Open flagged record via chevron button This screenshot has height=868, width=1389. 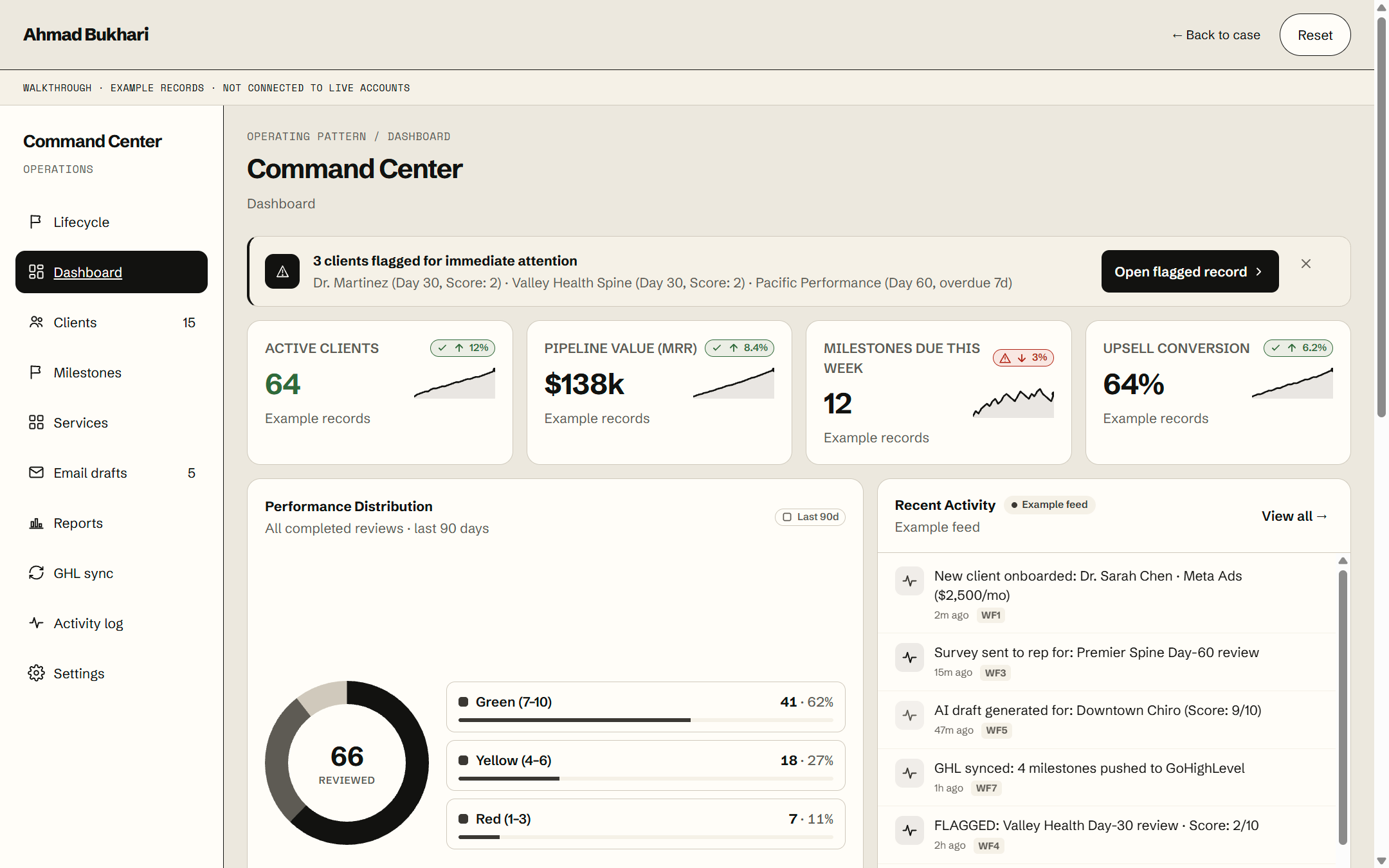click(1190, 271)
